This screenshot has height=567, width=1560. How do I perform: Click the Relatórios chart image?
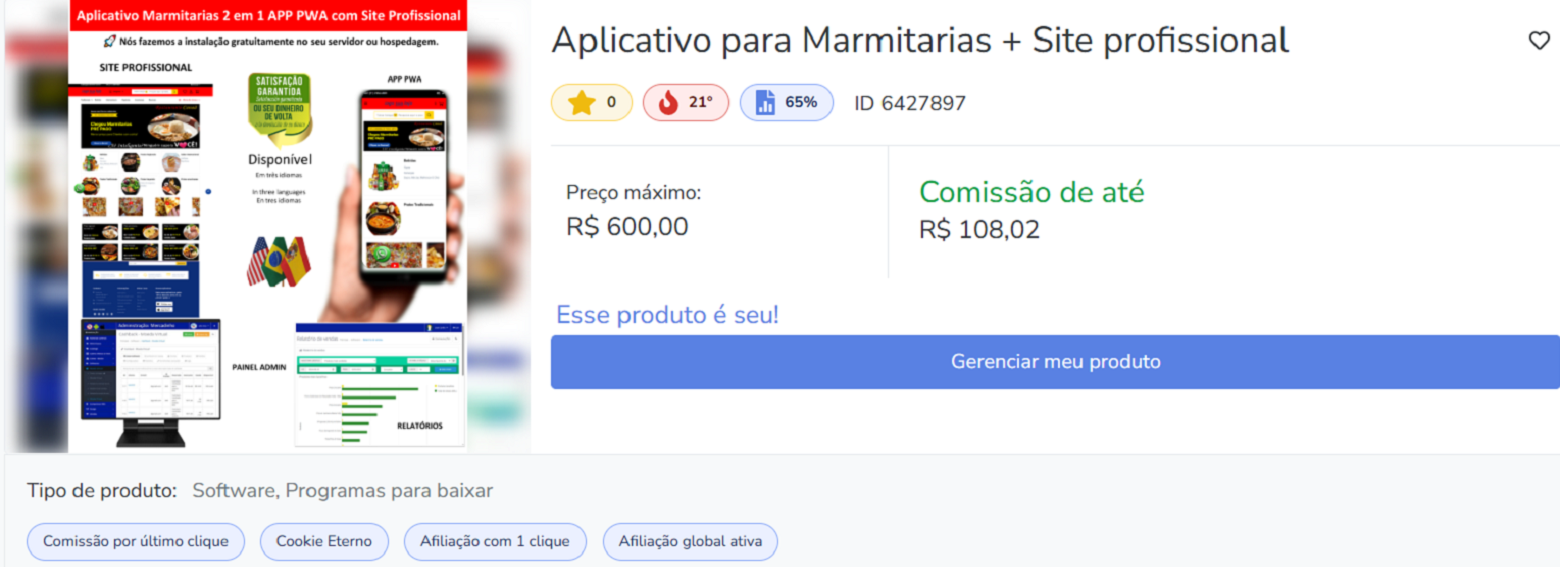click(379, 384)
